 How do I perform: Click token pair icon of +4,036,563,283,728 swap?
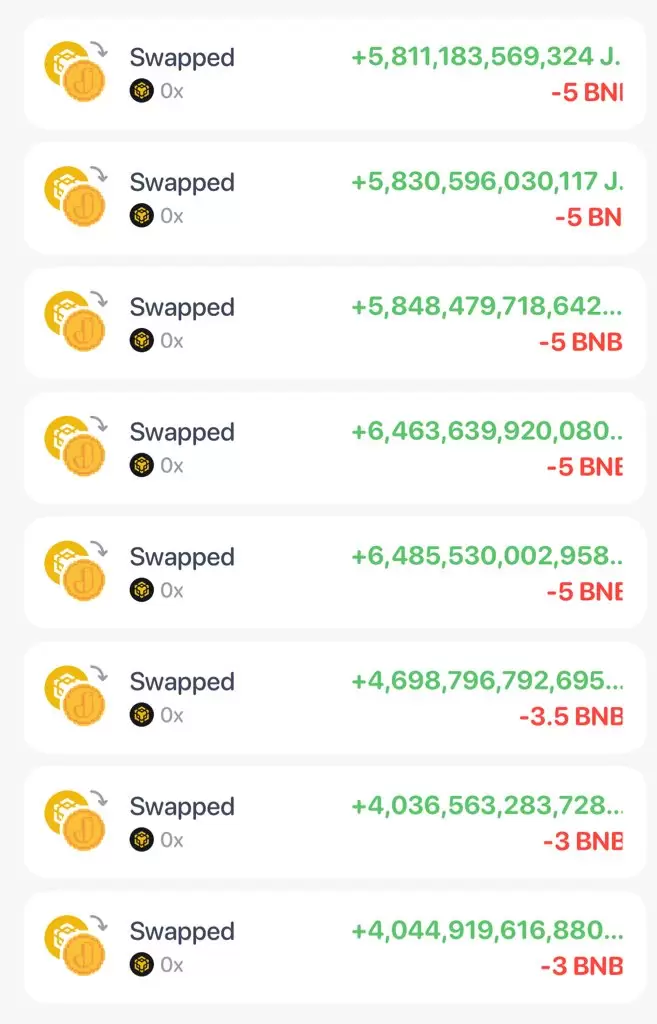[75, 820]
